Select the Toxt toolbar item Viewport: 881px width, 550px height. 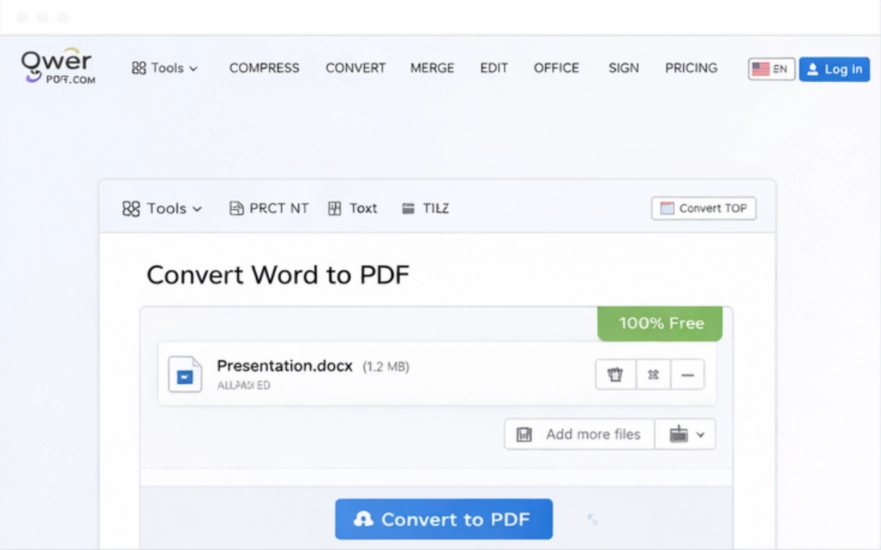click(x=352, y=208)
